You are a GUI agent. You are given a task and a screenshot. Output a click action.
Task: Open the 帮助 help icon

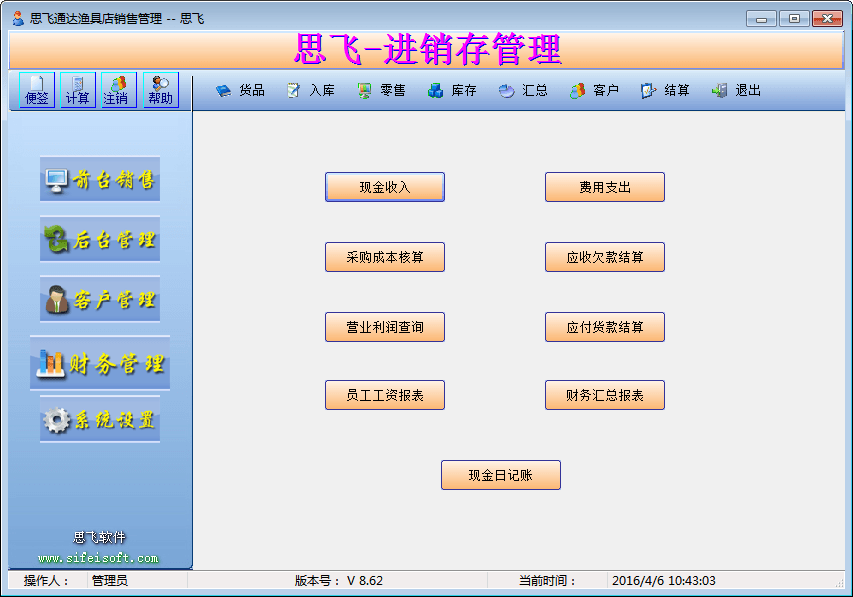(x=160, y=90)
